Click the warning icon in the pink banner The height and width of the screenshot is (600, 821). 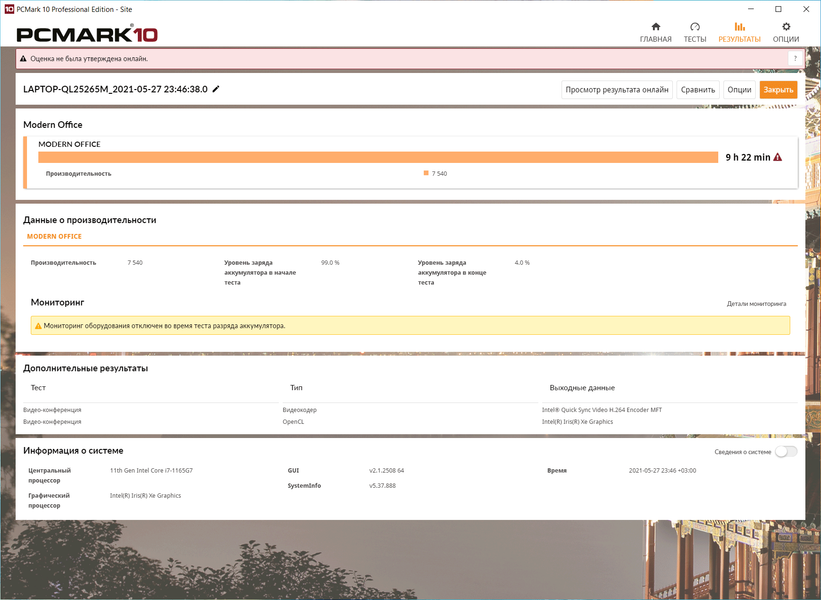coord(23,59)
